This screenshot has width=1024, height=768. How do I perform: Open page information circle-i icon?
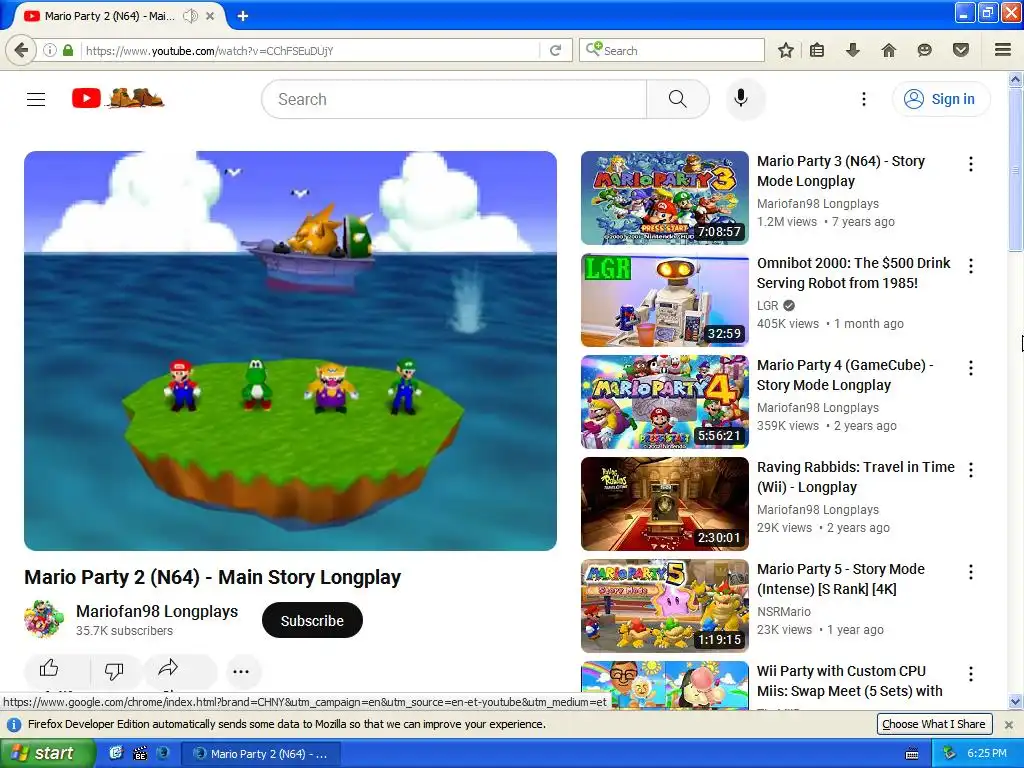tap(50, 50)
